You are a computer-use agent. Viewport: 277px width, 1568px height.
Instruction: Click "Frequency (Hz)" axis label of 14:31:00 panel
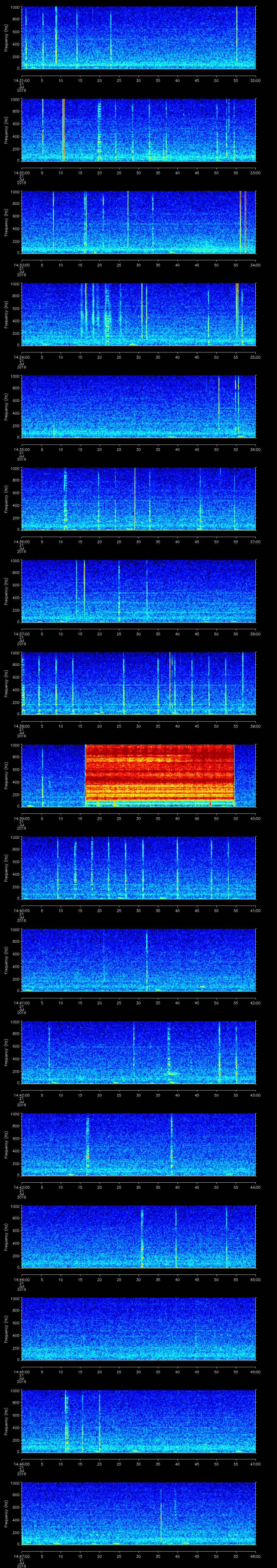tap(6, 38)
